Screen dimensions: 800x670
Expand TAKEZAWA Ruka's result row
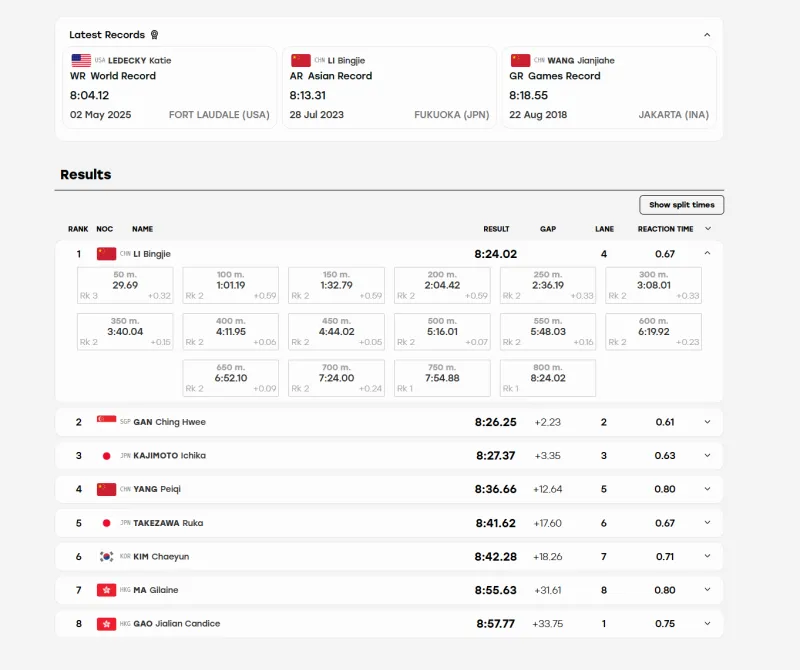click(707, 523)
